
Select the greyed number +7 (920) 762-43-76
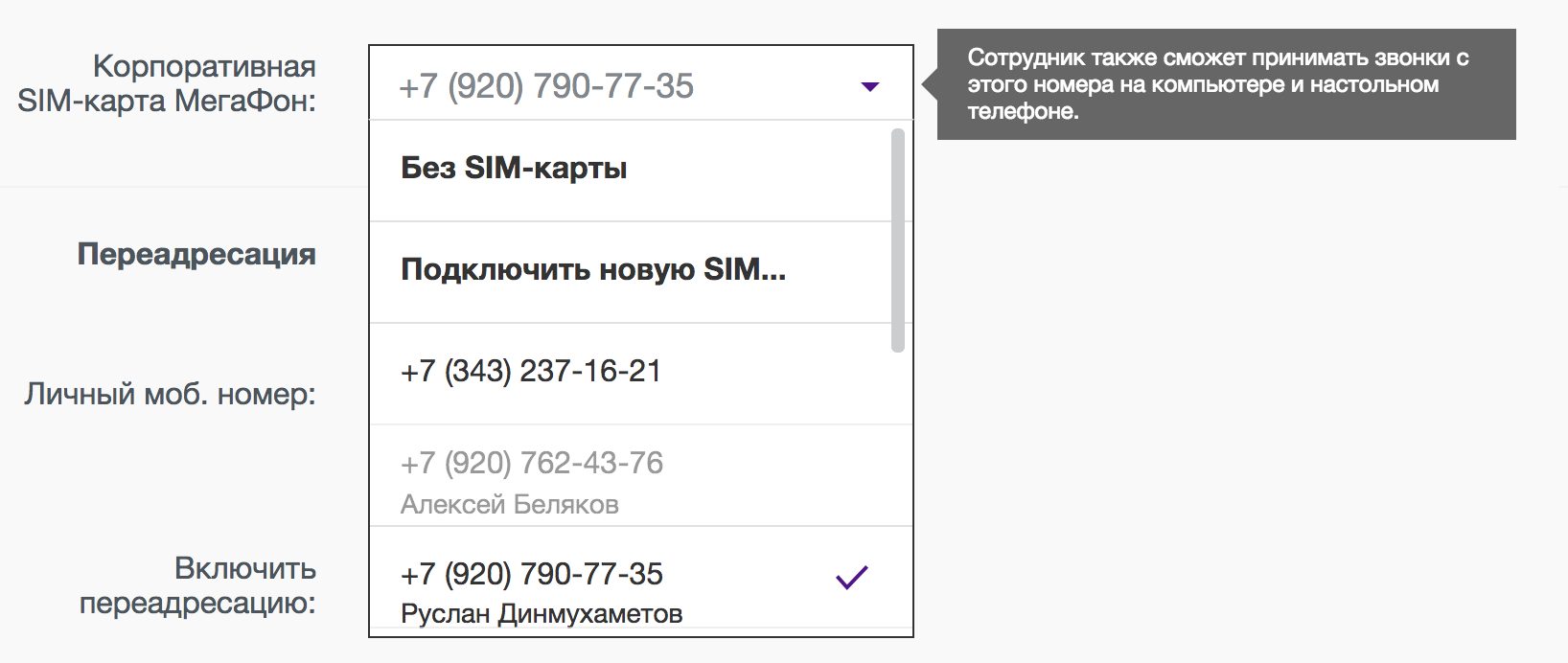pyautogui.click(x=532, y=464)
